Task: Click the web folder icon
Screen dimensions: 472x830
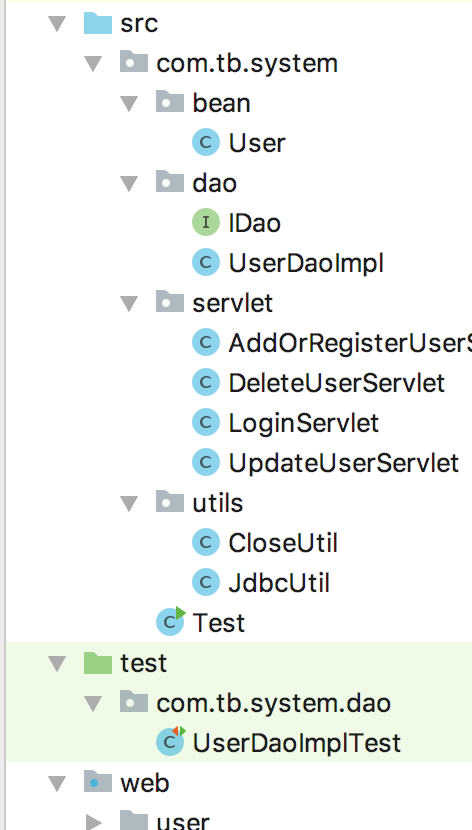Action: click(98, 782)
